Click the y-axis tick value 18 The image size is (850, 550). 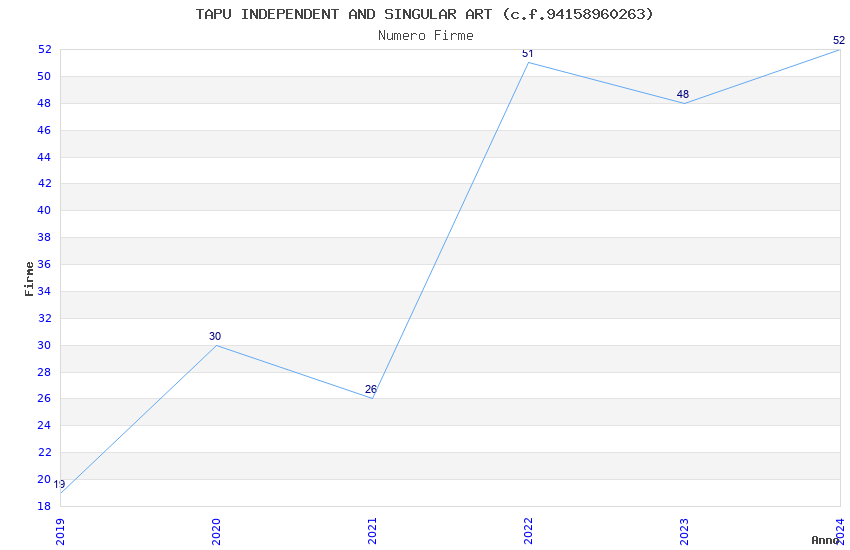coord(44,506)
